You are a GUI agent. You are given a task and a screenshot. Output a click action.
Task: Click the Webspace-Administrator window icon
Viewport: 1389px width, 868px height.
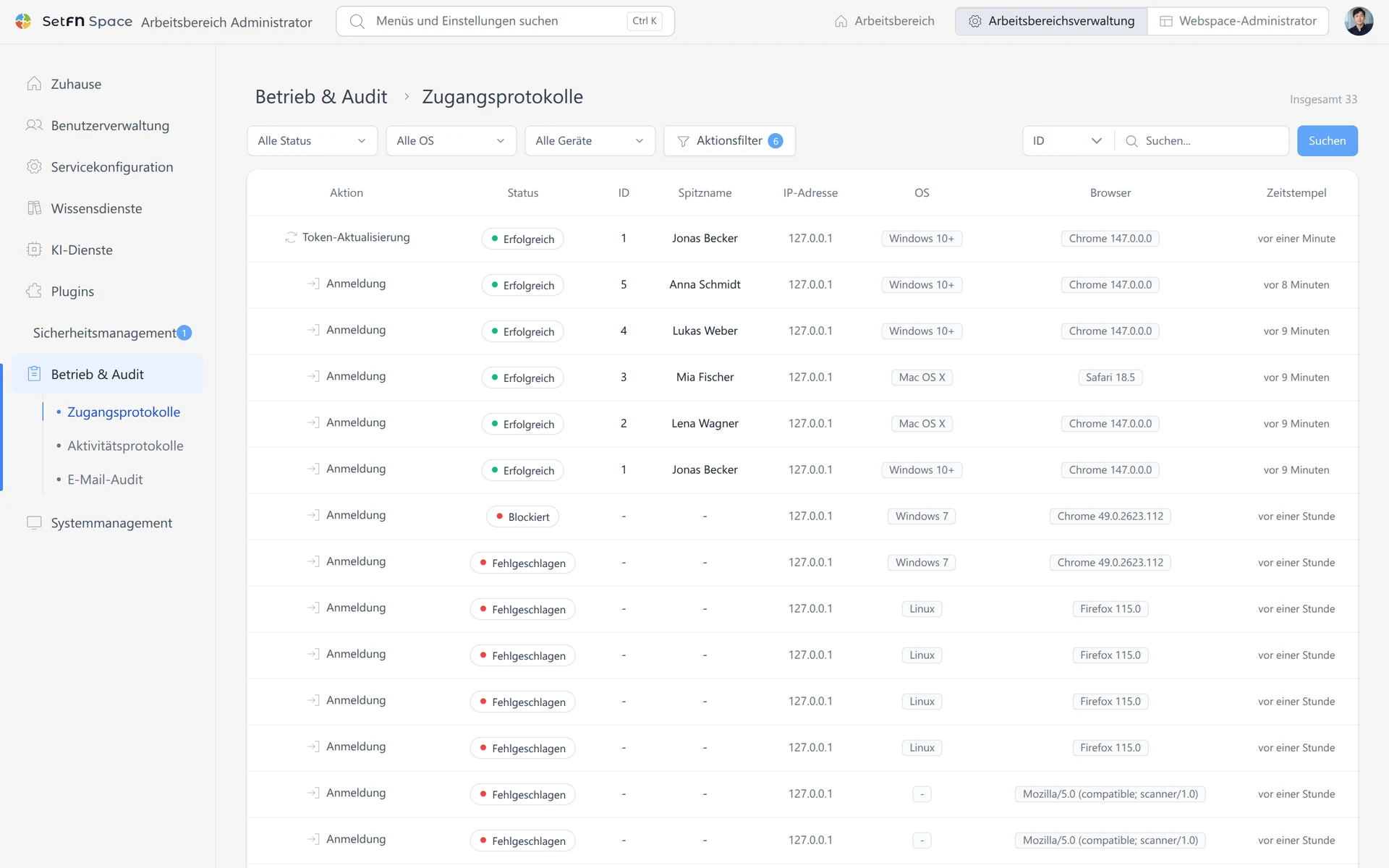(1166, 21)
